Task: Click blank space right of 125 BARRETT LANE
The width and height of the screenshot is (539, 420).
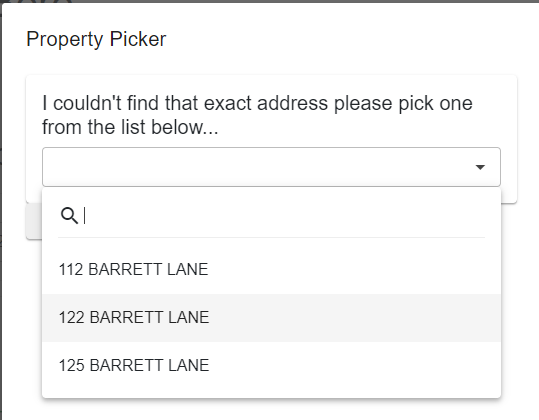Action: coord(354,365)
